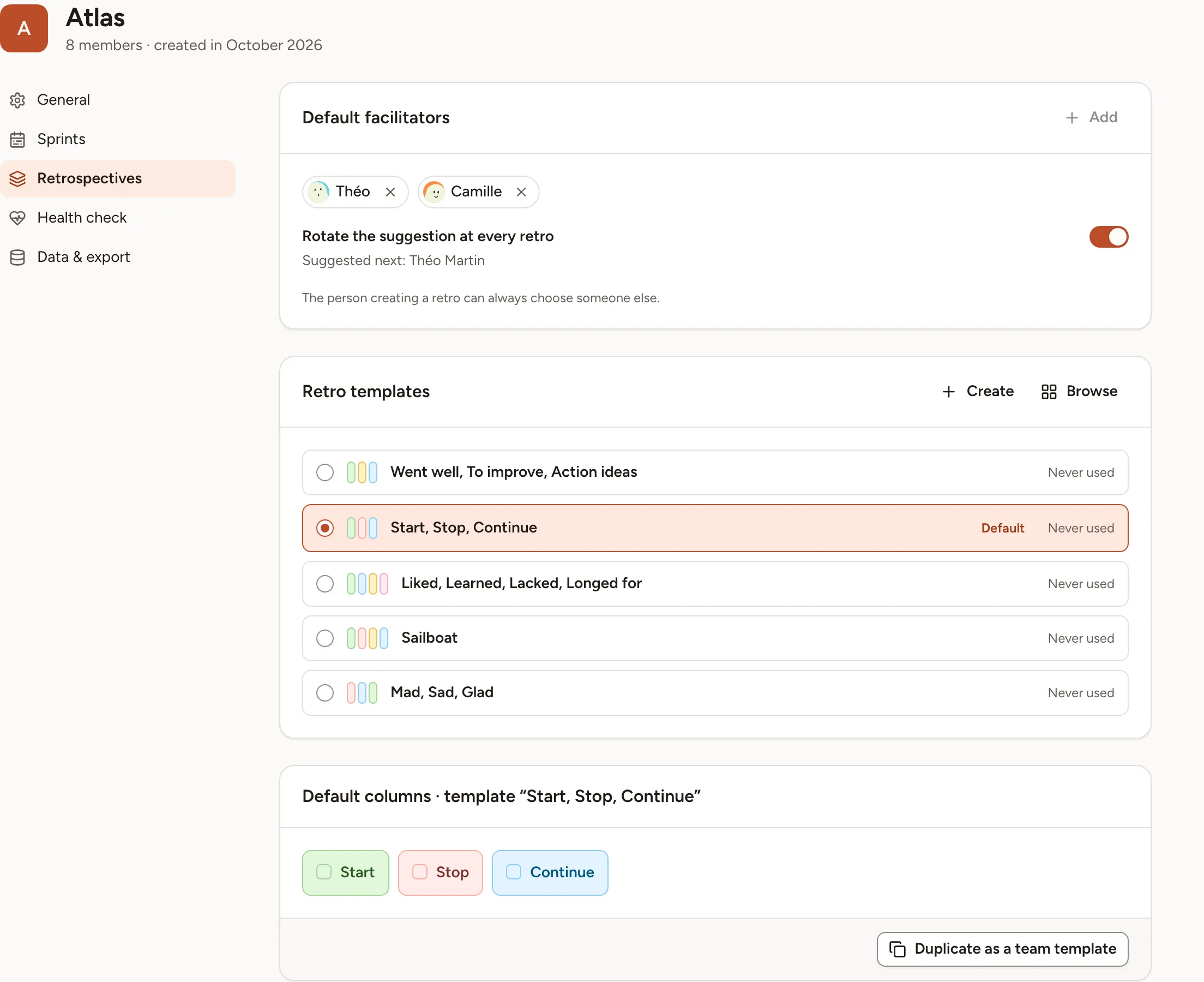Viewport: 1204px width, 982px height.
Task: Select the Mad, Sad, Glad radio button
Action: pos(324,693)
